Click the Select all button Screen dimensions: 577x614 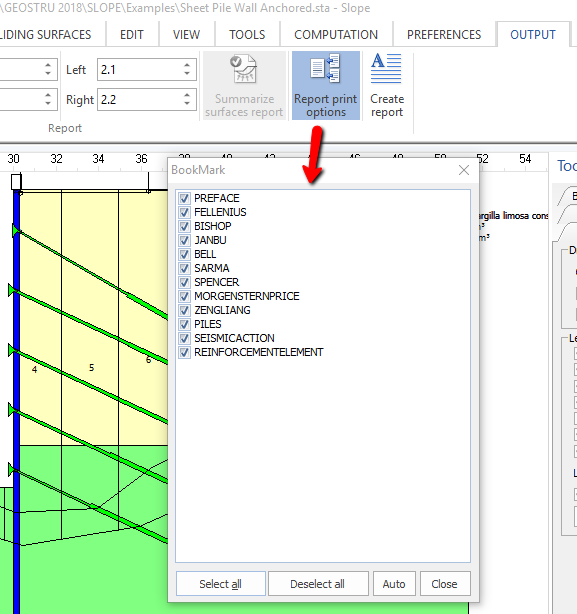pos(220,584)
